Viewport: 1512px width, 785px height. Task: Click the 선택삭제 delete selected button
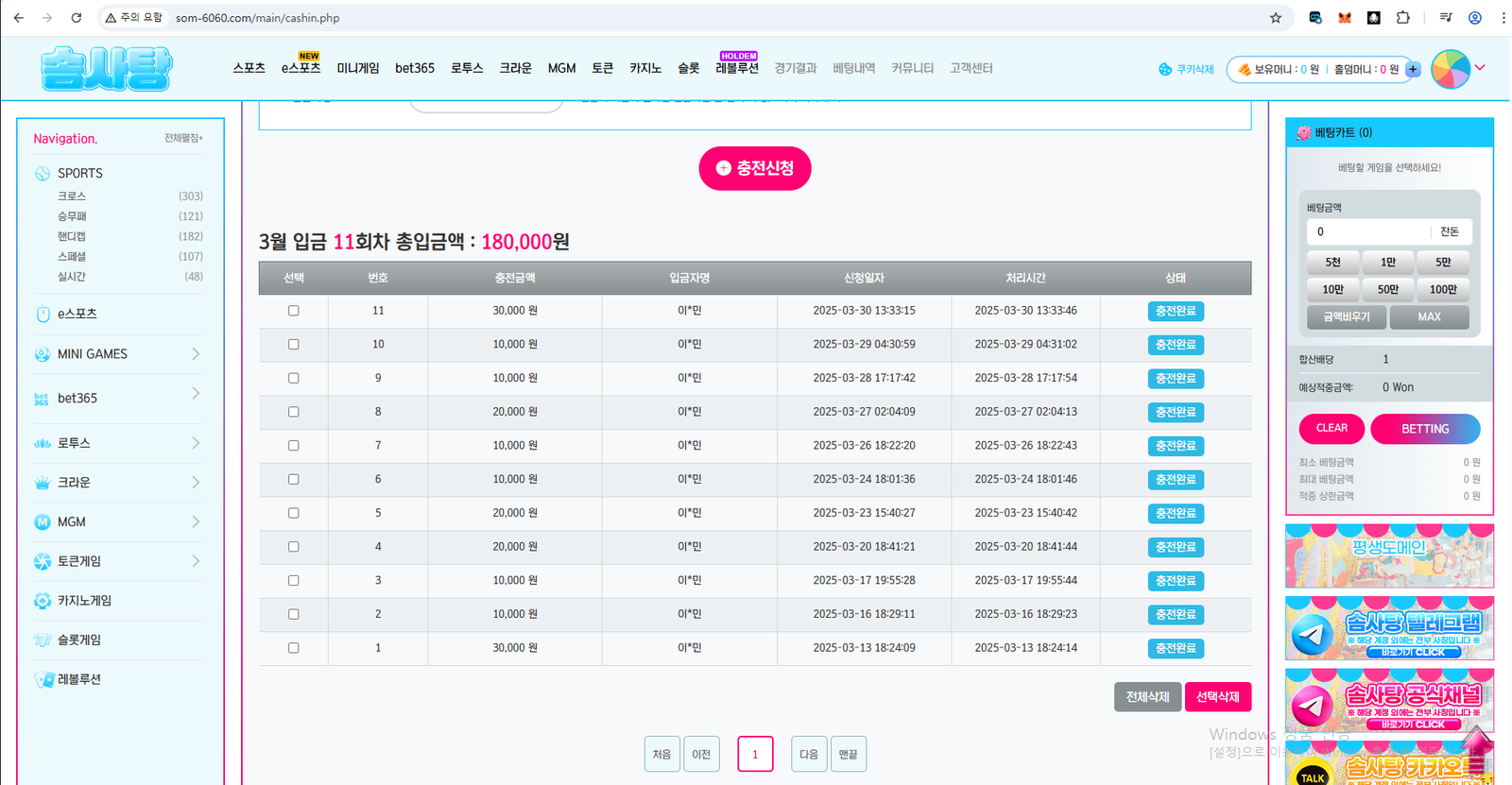(x=1217, y=697)
